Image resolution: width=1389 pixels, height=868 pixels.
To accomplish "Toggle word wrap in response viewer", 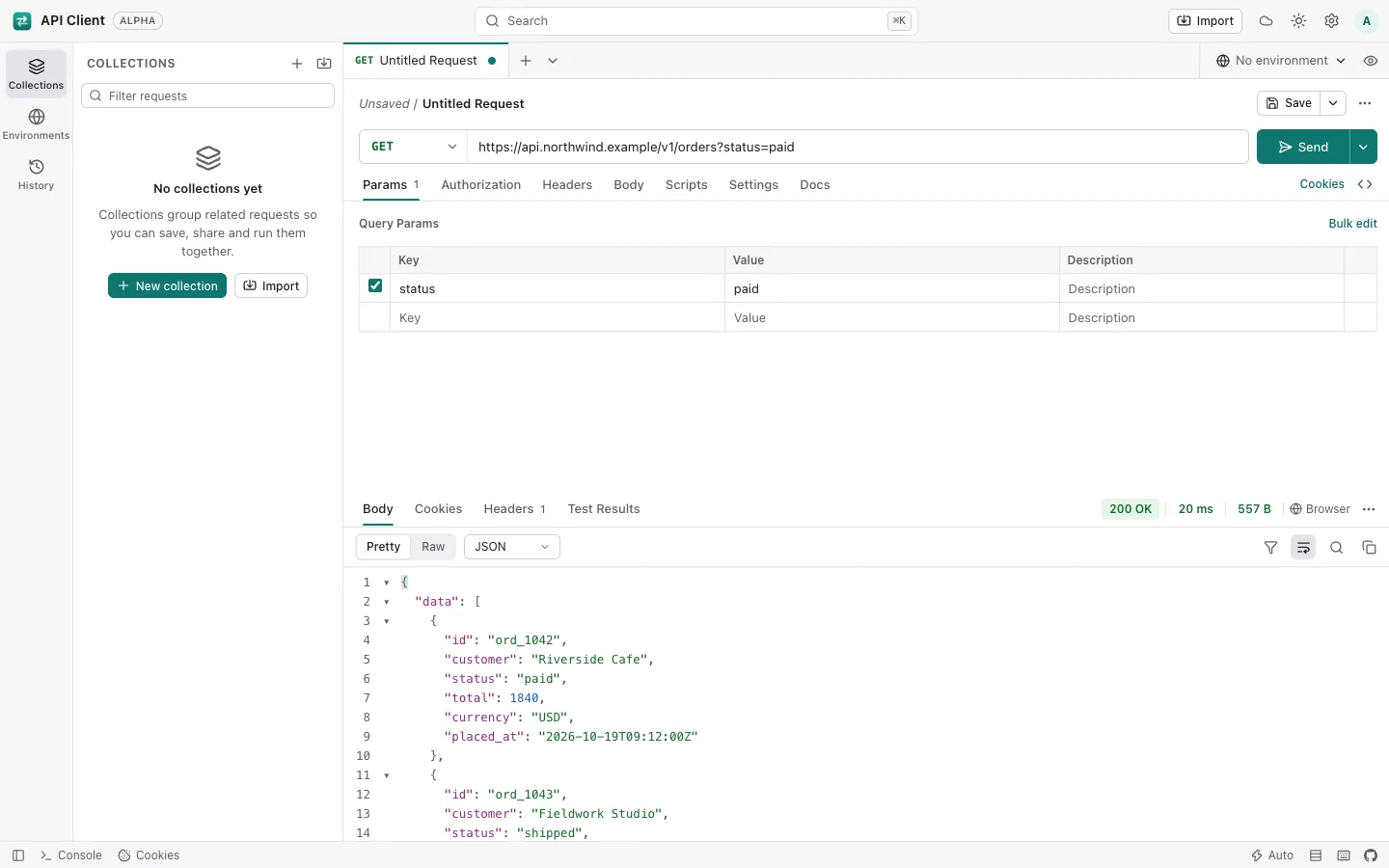I will 1303,548.
